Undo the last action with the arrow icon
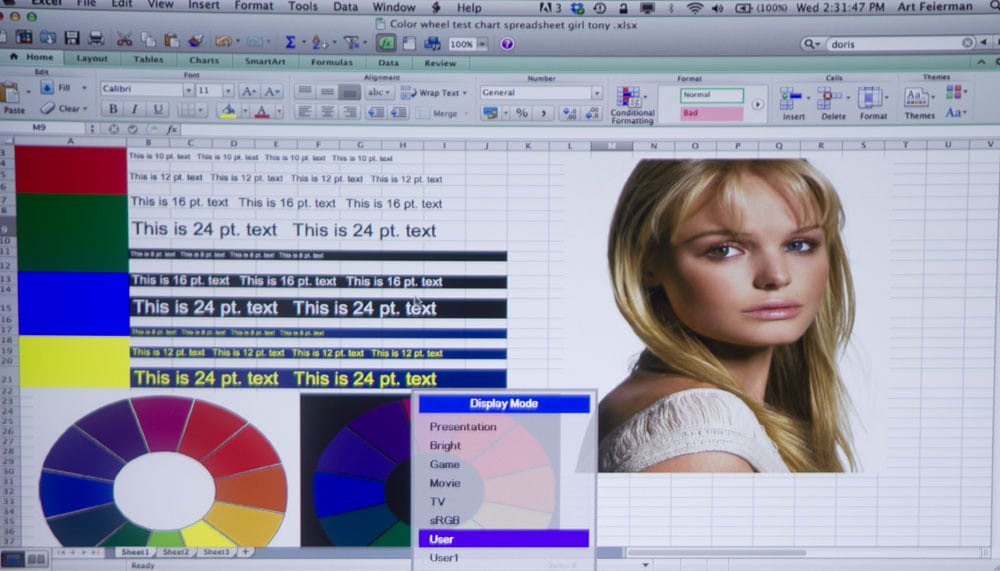 (223, 41)
